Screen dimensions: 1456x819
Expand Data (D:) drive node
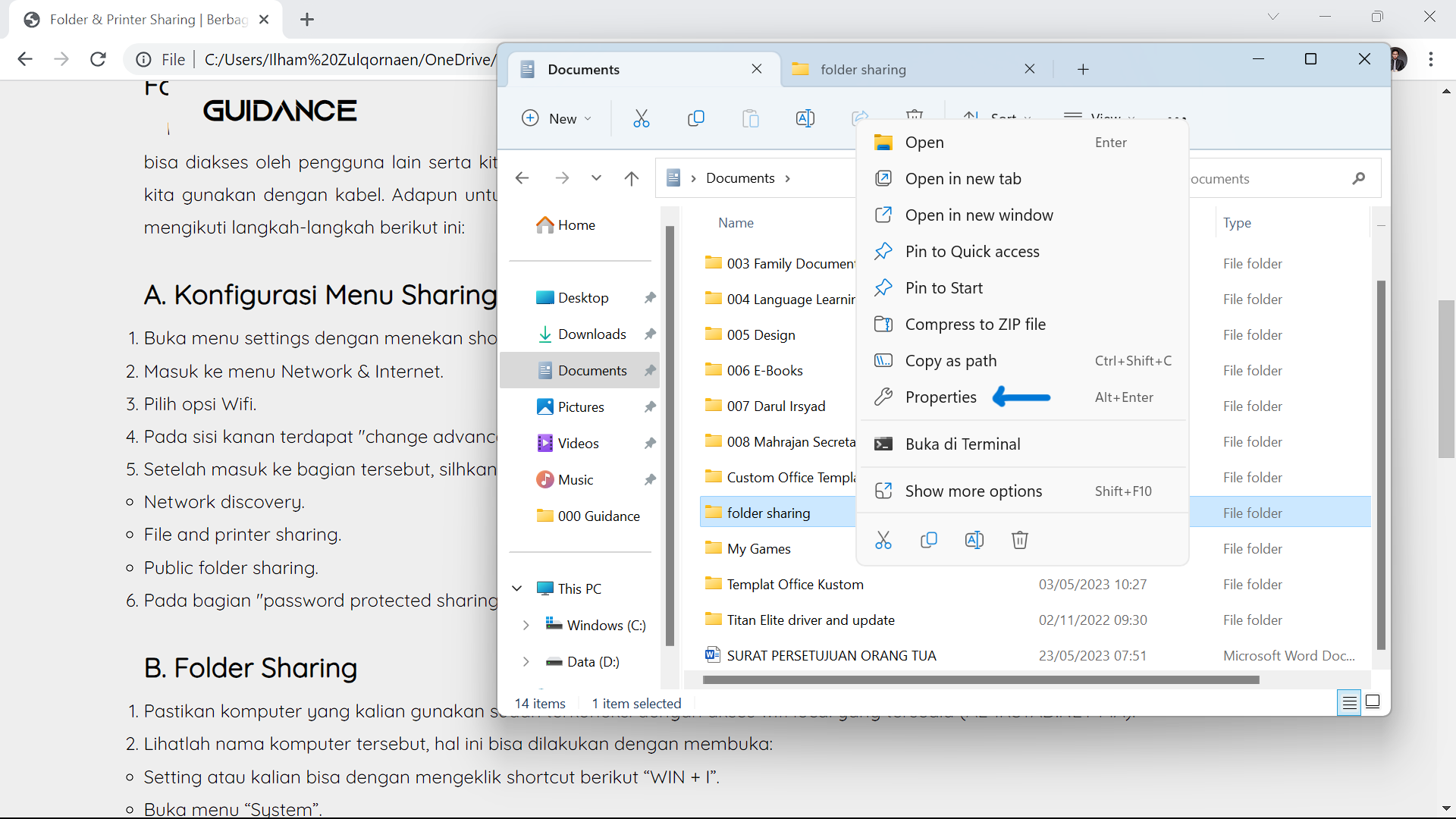[526, 661]
